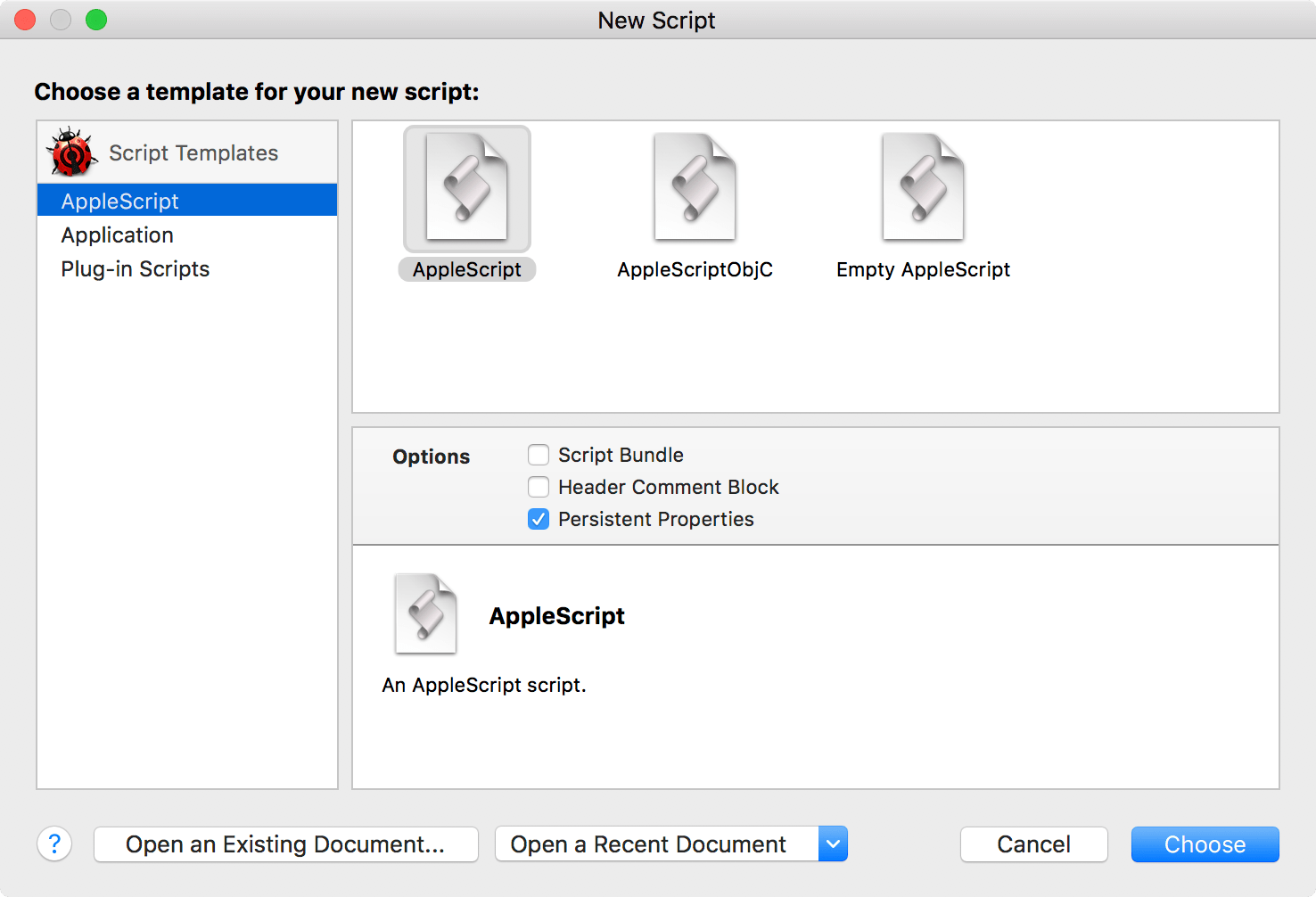Click the Header Comment Block label
1316x897 pixels.
click(669, 487)
